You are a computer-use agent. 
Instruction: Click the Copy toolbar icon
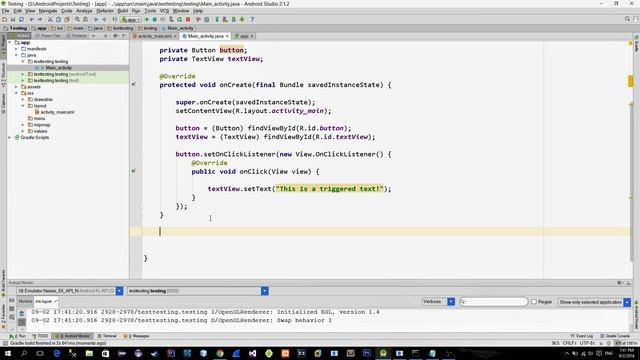[58, 20]
